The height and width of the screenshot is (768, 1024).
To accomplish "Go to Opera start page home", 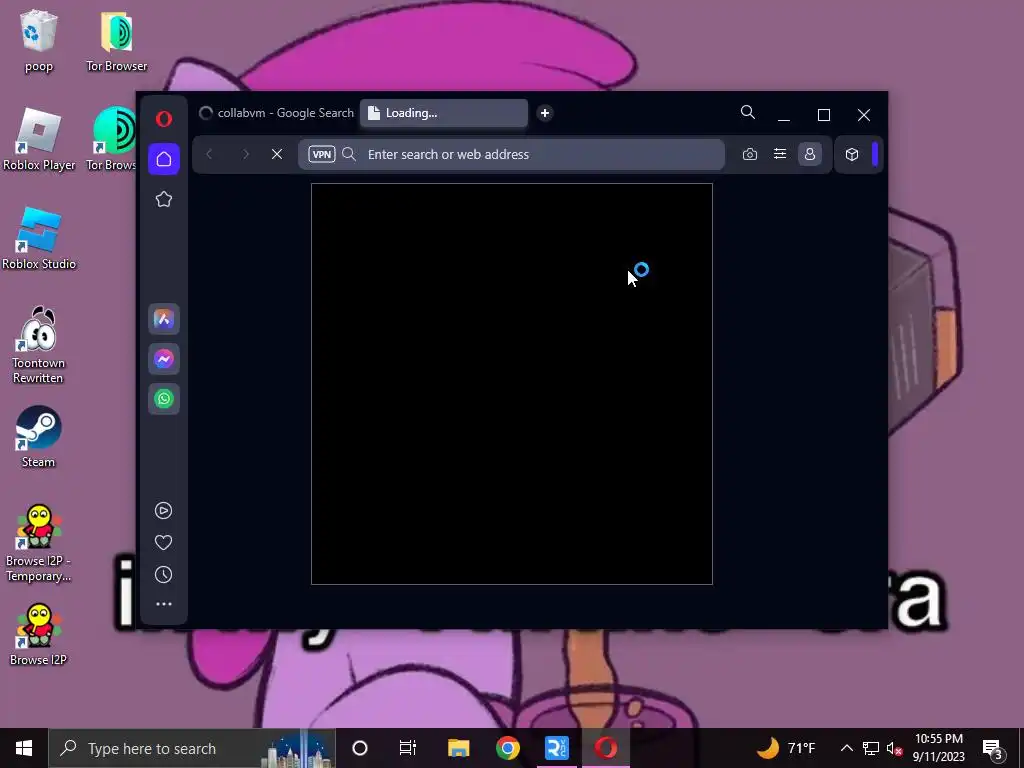I will 164,159.
